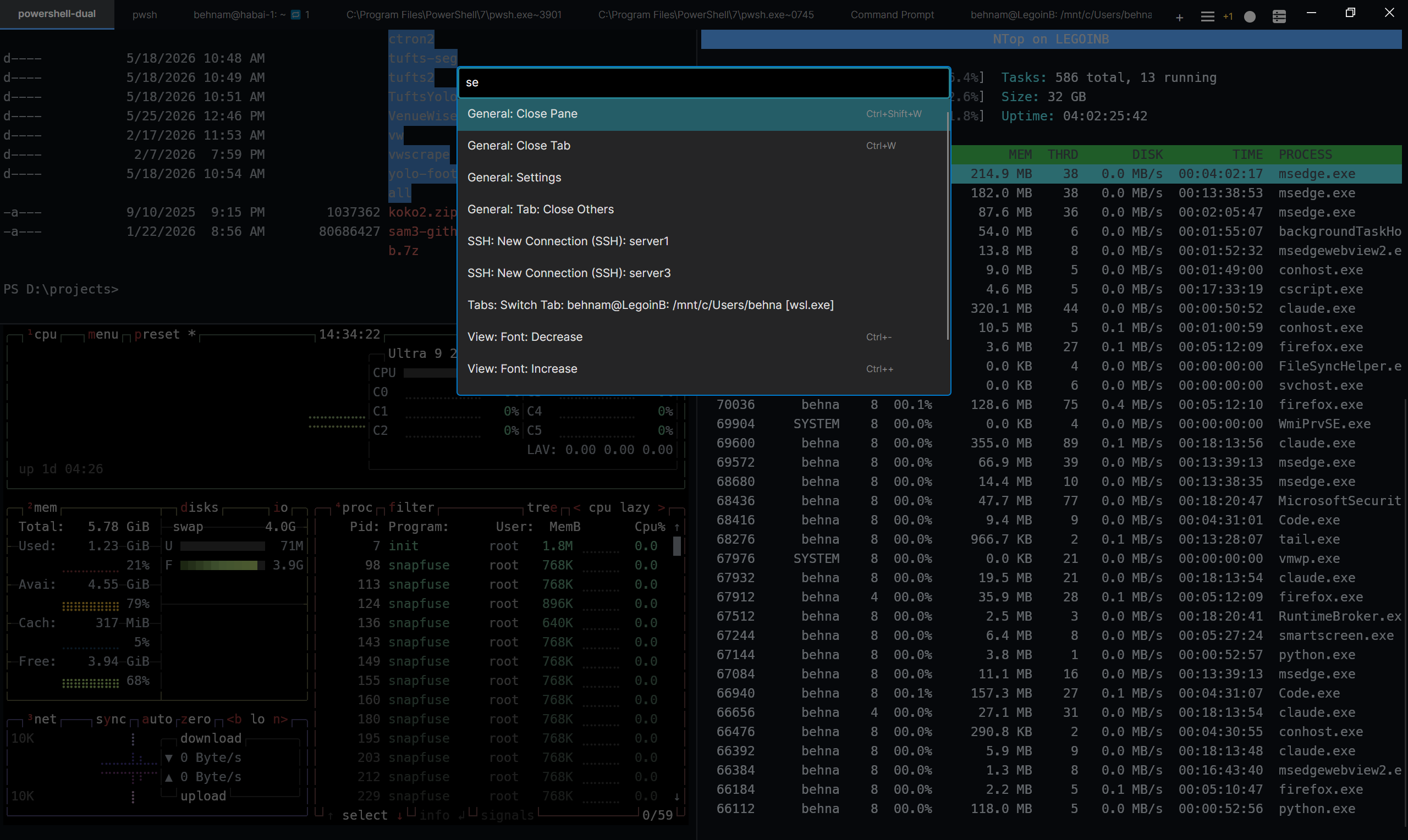Open General: Settings from the palette
1408x840 pixels.
pyautogui.click(x=702, y=177)
